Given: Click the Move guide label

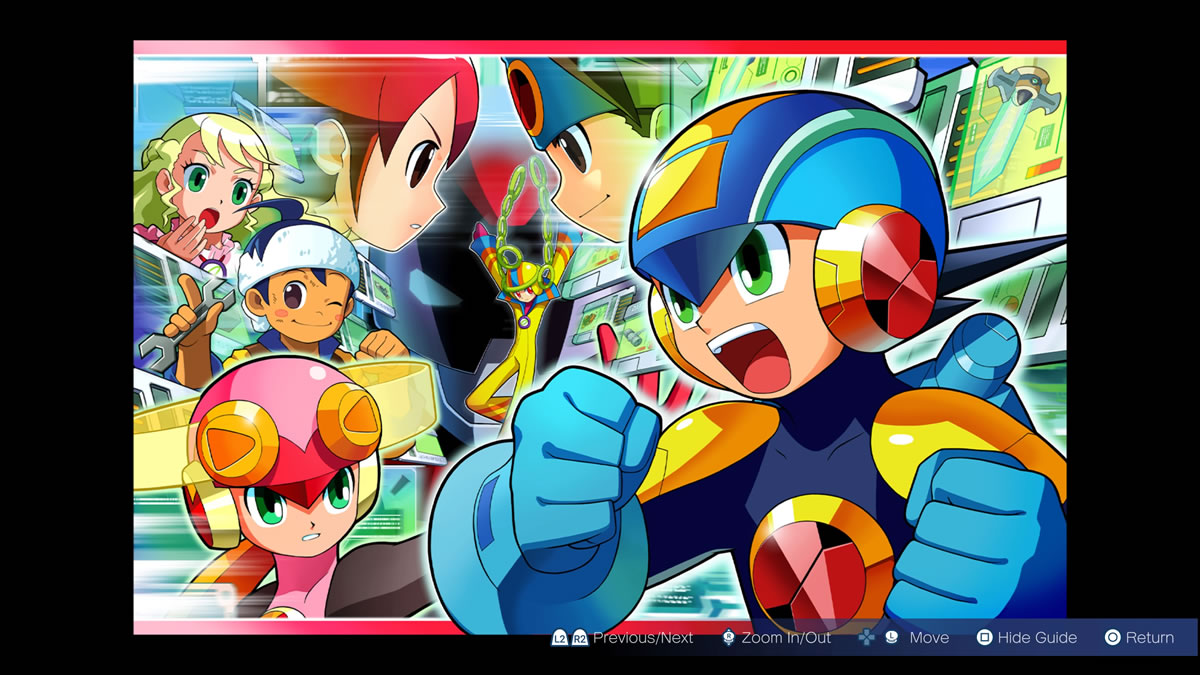Looking at the screenshot, I should [x=929, y=638].
